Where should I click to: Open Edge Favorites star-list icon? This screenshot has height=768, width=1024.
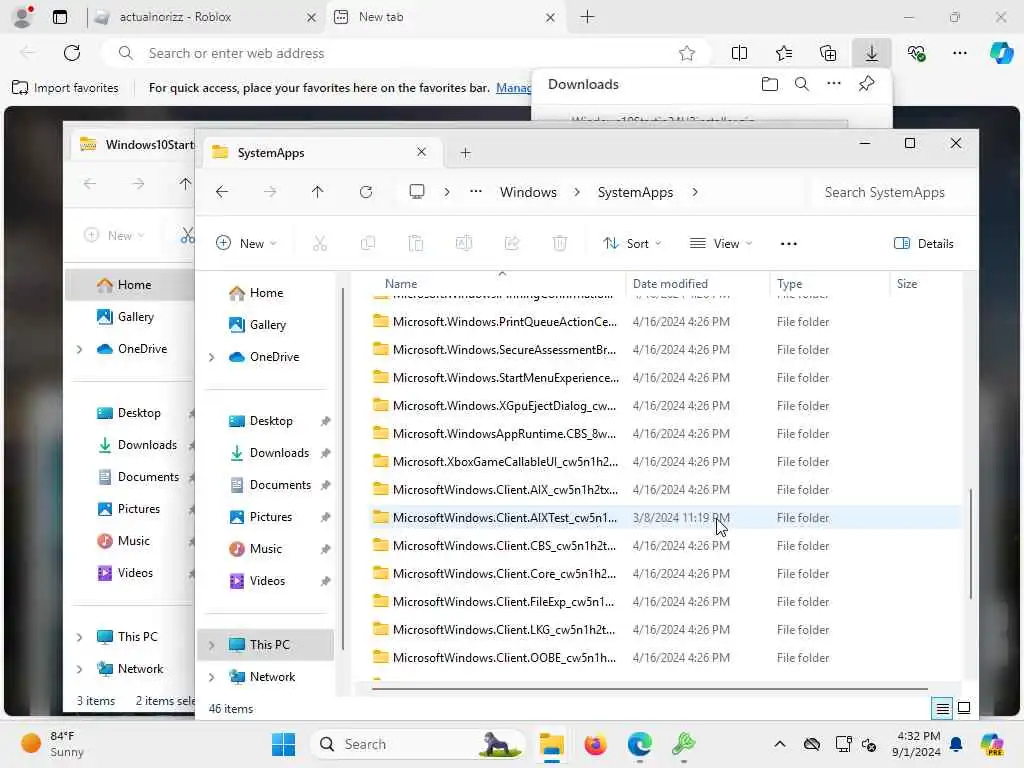(x=784, y=53)
